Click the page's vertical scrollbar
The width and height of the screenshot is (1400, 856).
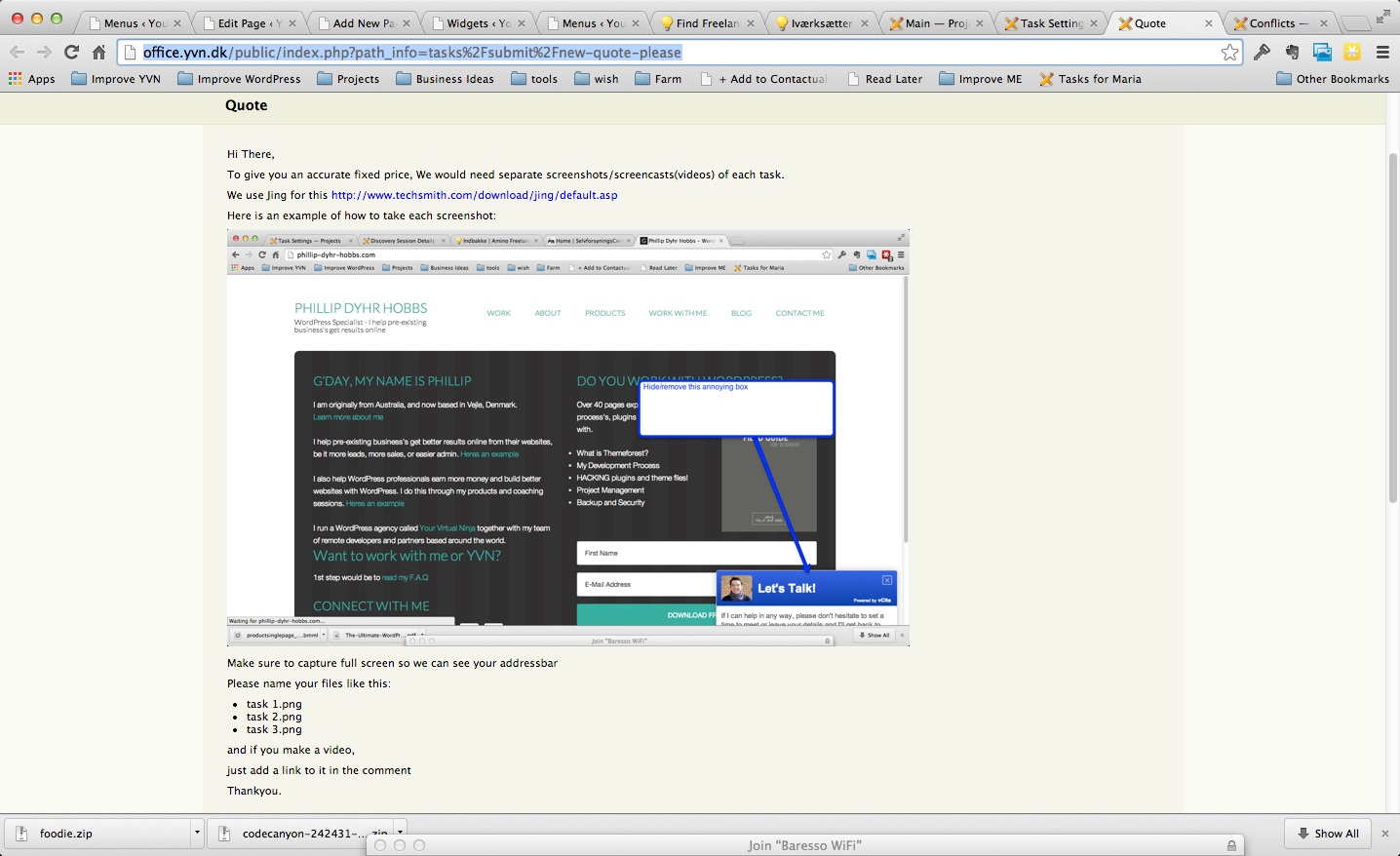1393,328
